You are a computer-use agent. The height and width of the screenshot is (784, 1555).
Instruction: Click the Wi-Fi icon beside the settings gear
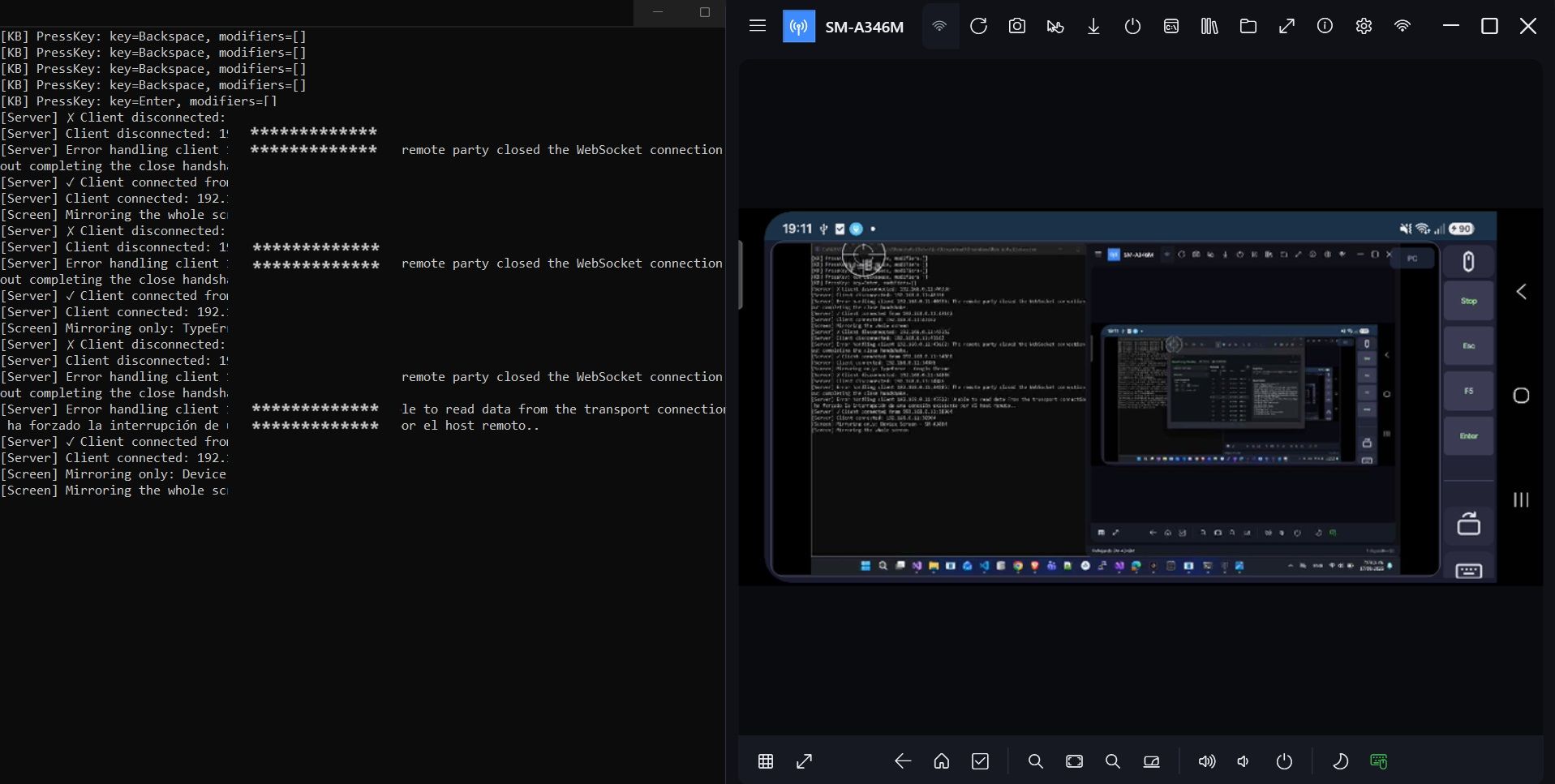[x=1403, y=26]
